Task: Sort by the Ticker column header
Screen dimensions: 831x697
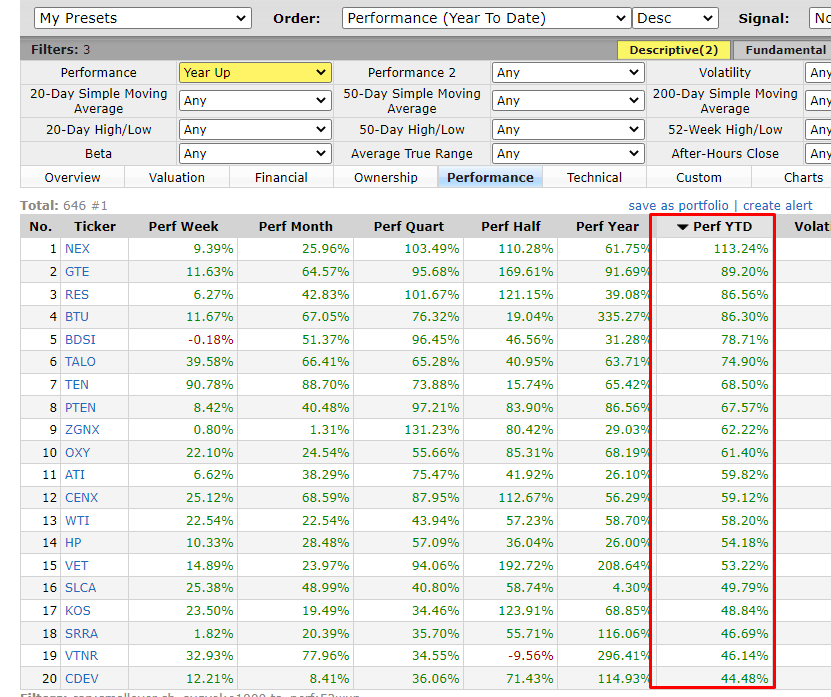Action: click(95, 227)
